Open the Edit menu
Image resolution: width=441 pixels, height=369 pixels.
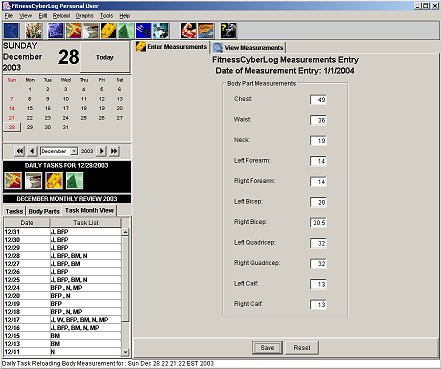(x=43, y=16)
